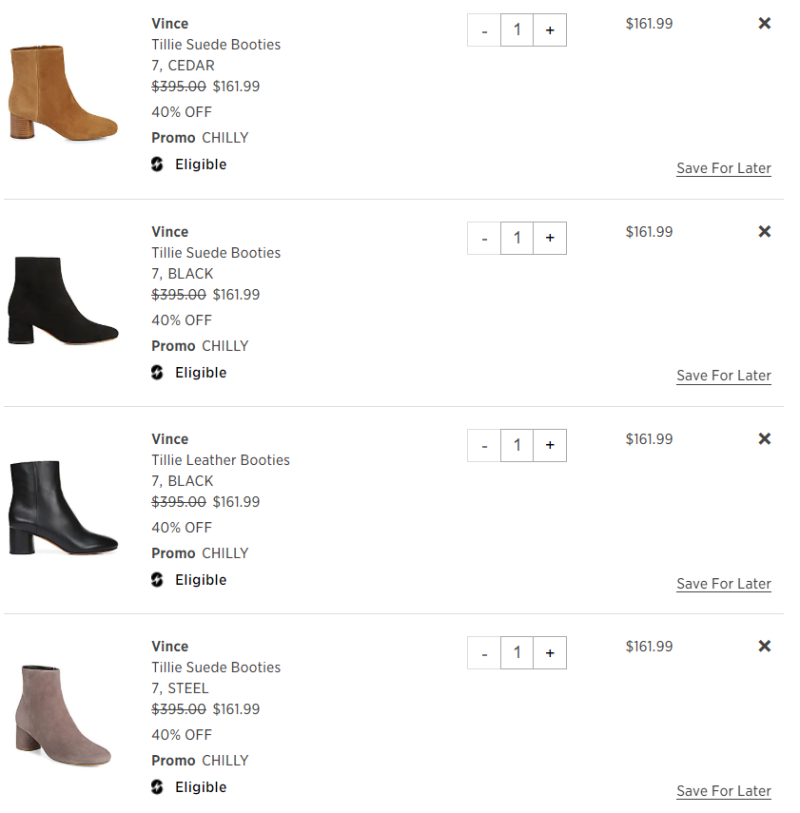800x813 pixels.
Task: Click the quantity field for Leather Booties
Action: tap(517, 445)
